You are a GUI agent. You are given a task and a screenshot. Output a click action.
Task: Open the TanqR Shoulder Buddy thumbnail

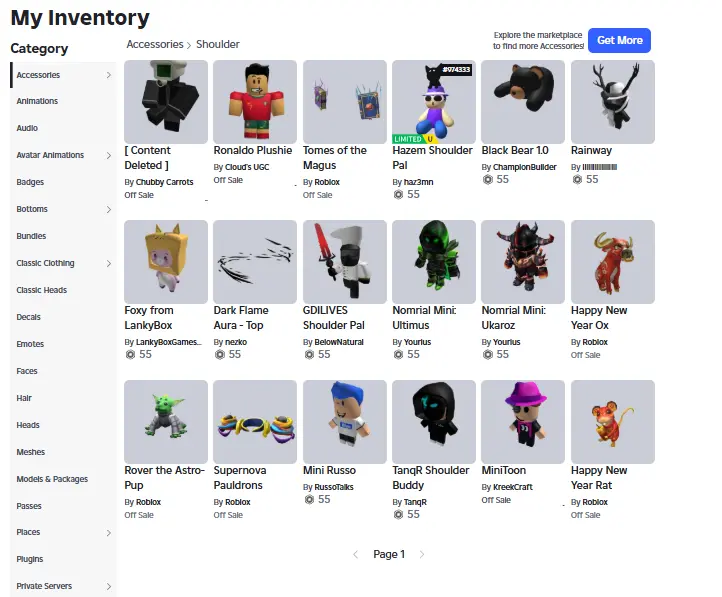coord(434,422)
